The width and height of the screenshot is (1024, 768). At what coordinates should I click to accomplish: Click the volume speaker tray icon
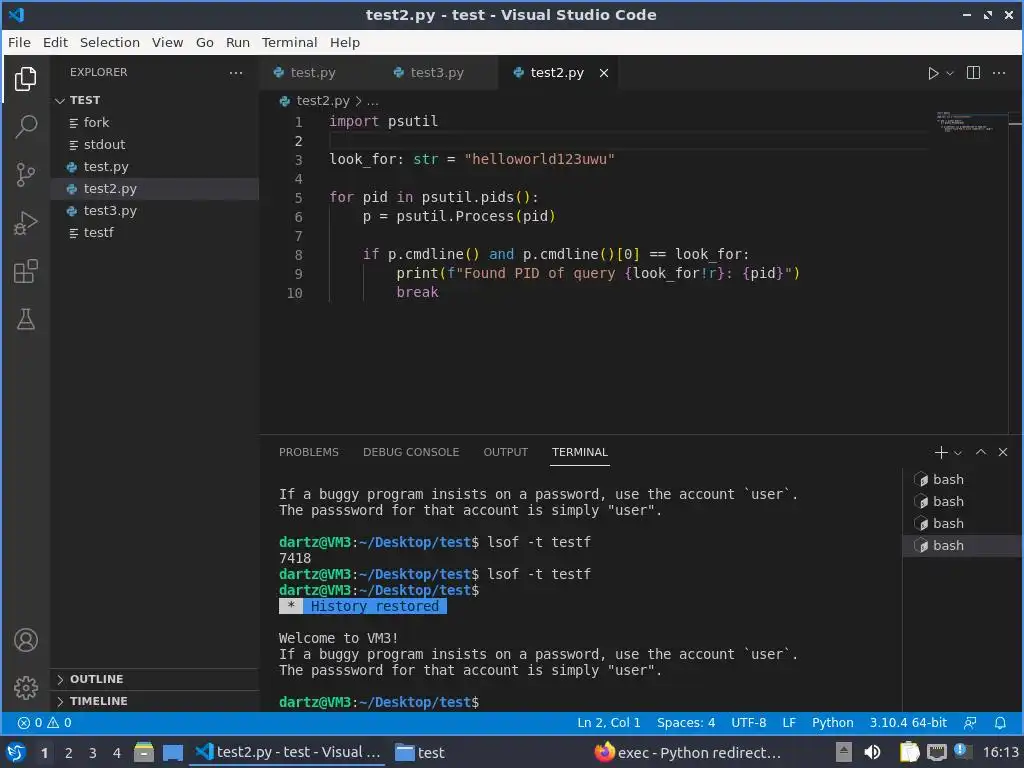pos(872,753)
